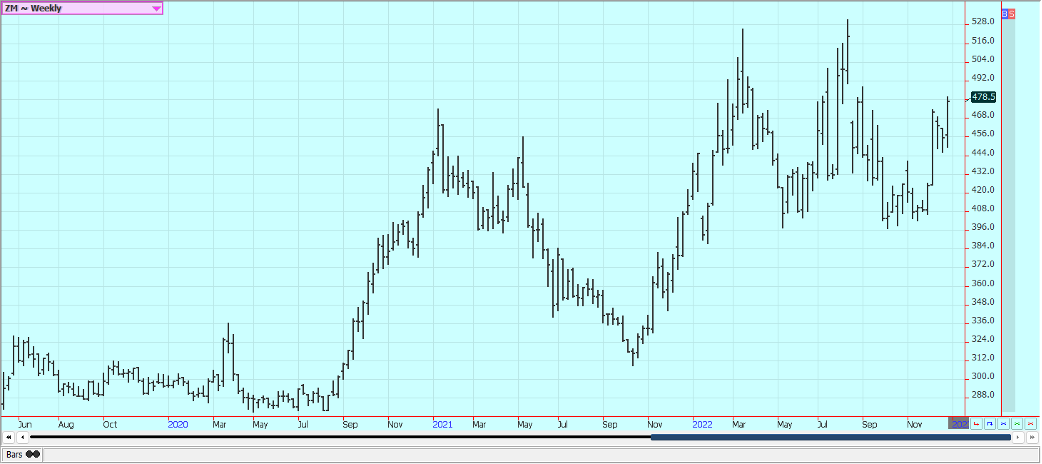1042x464 pixels.
Task: Click the blue B buy button
Action: point(1005,13)
